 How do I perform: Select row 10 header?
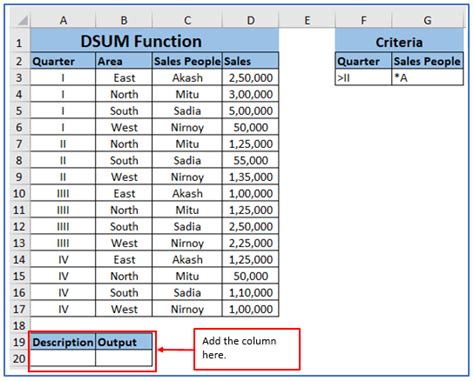click(x=19, y=193)
